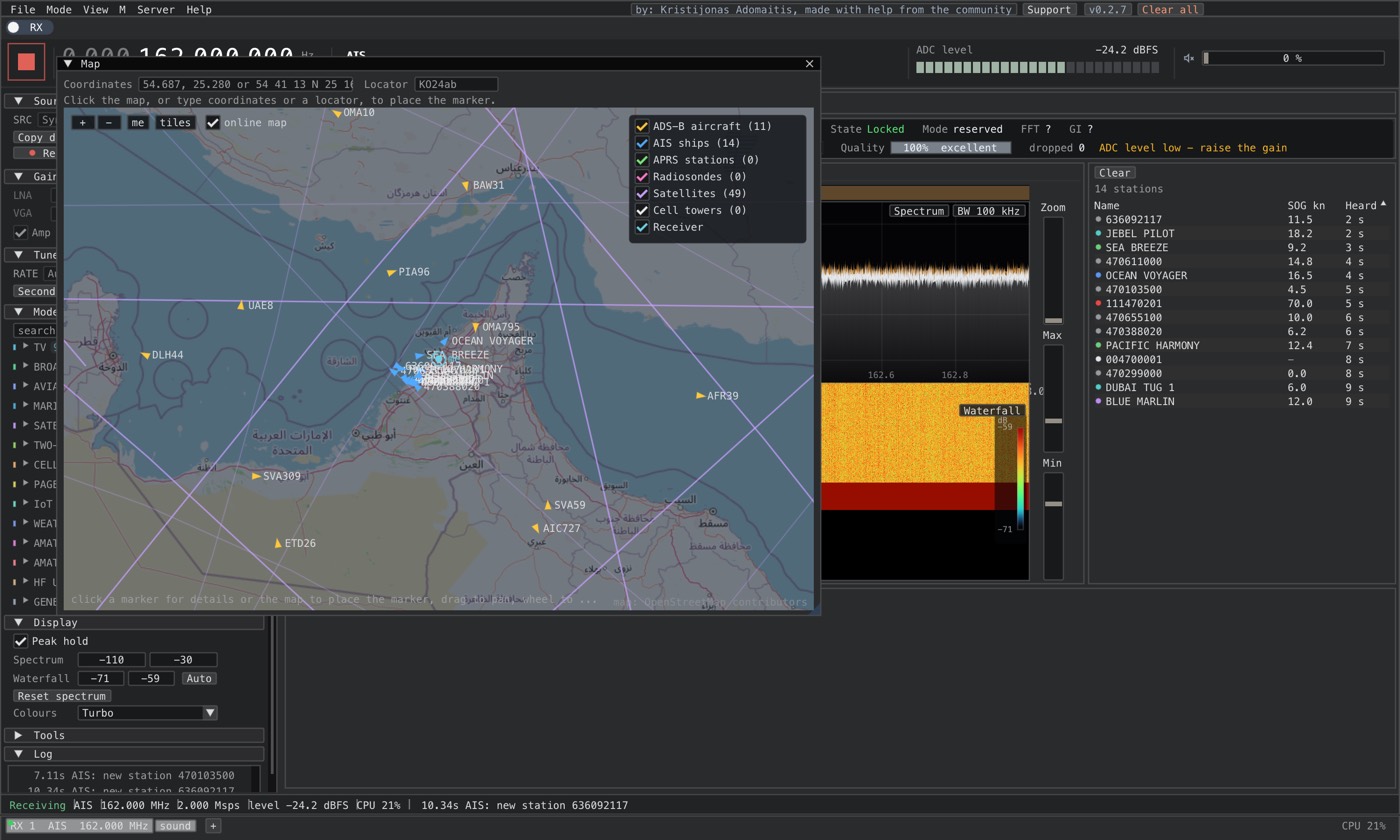Click the Locator input field

click(456, 84)
